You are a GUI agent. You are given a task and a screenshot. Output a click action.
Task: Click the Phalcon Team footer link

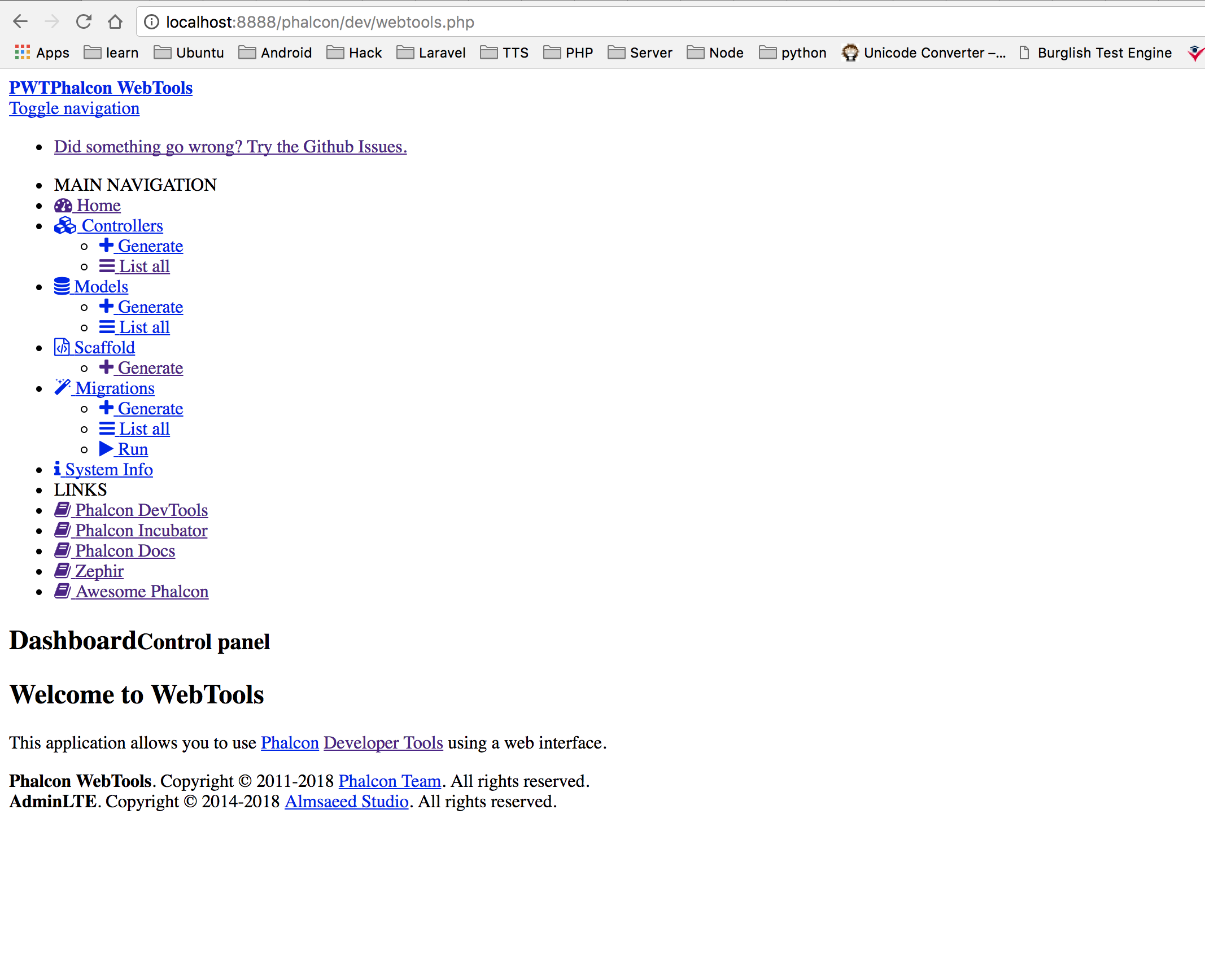(x=390, y=781)
